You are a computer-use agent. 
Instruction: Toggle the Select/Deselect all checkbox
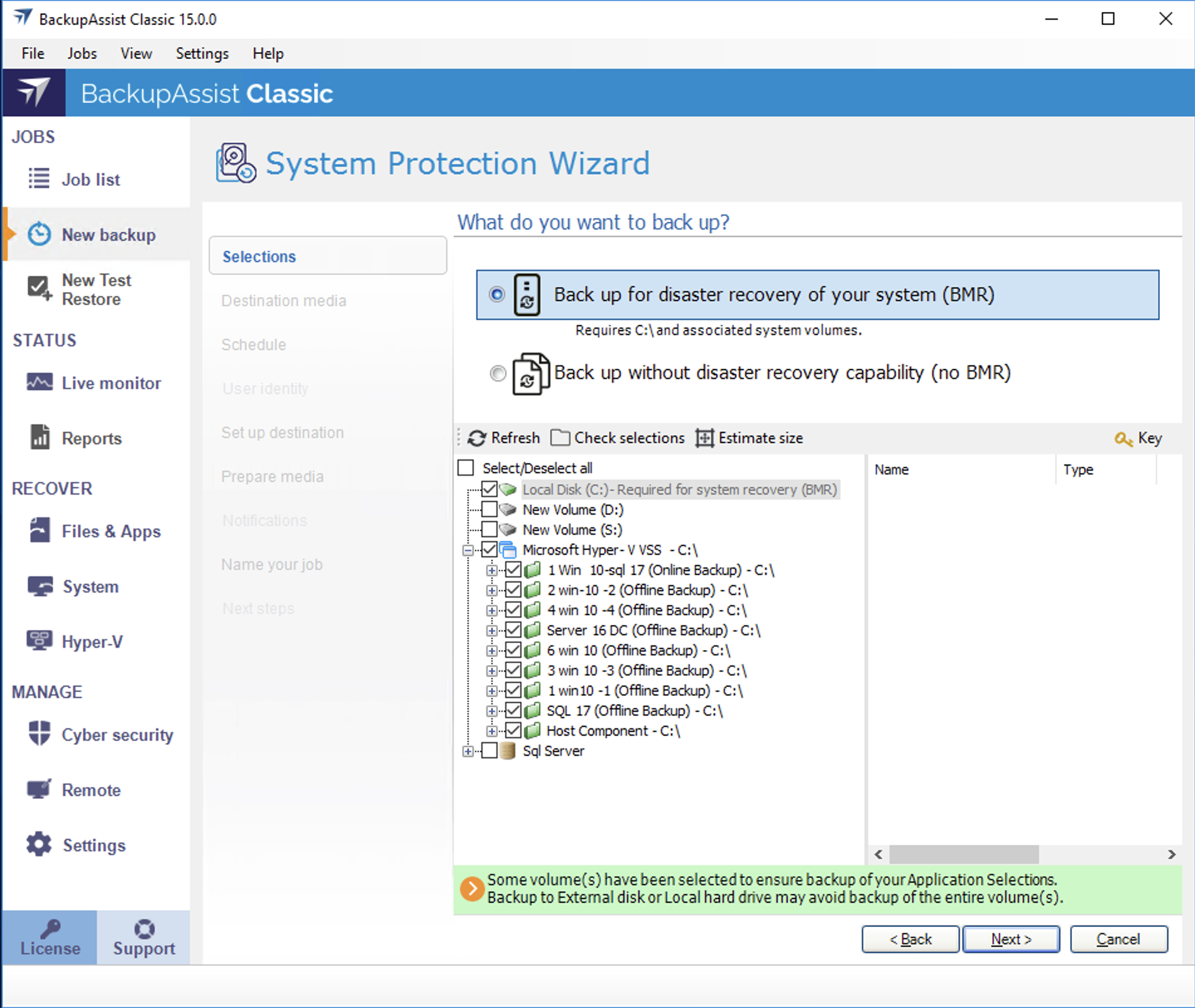pos(466,468)
